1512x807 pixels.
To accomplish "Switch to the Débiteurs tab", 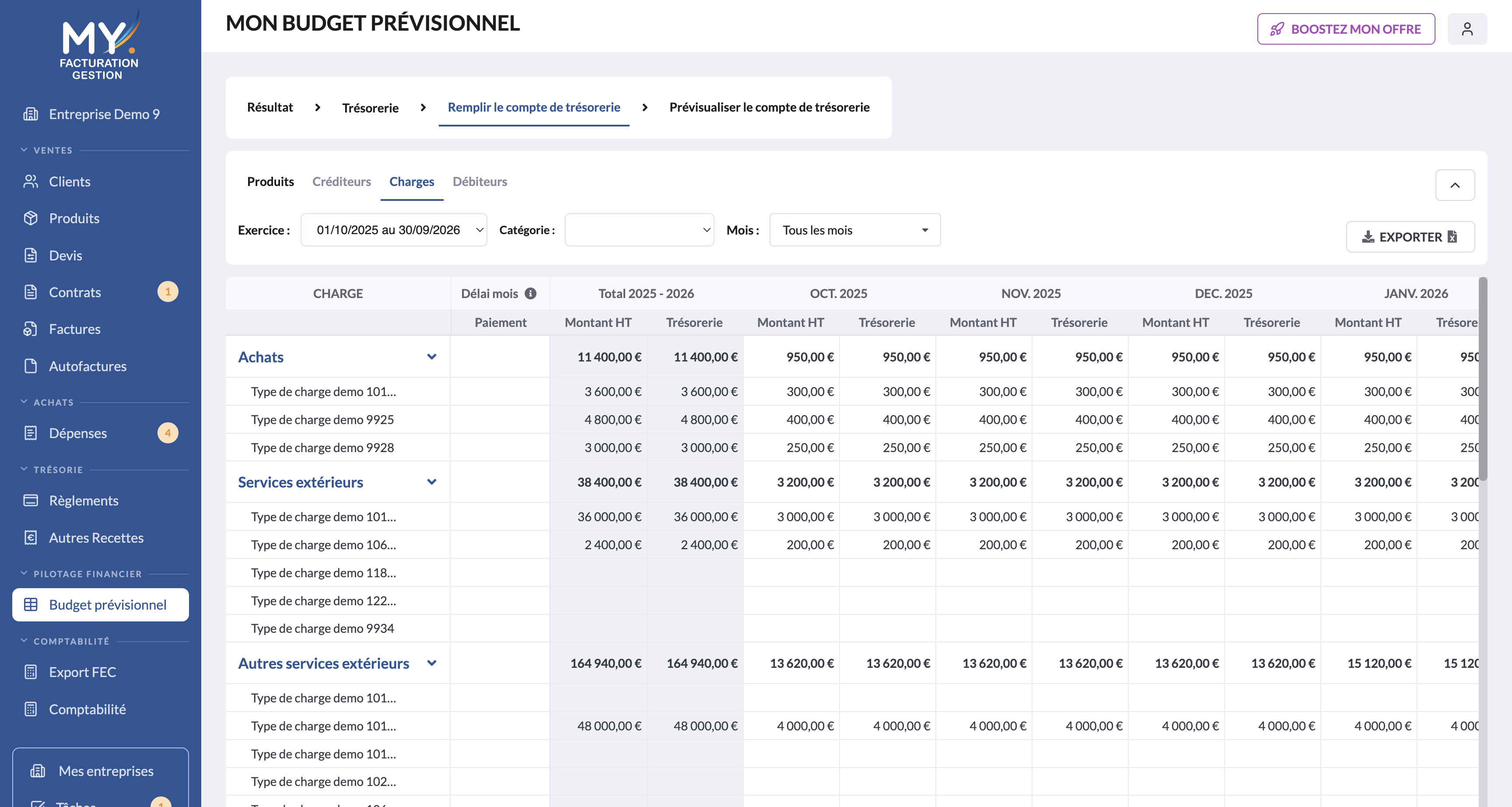I will (x=479, y=182).
